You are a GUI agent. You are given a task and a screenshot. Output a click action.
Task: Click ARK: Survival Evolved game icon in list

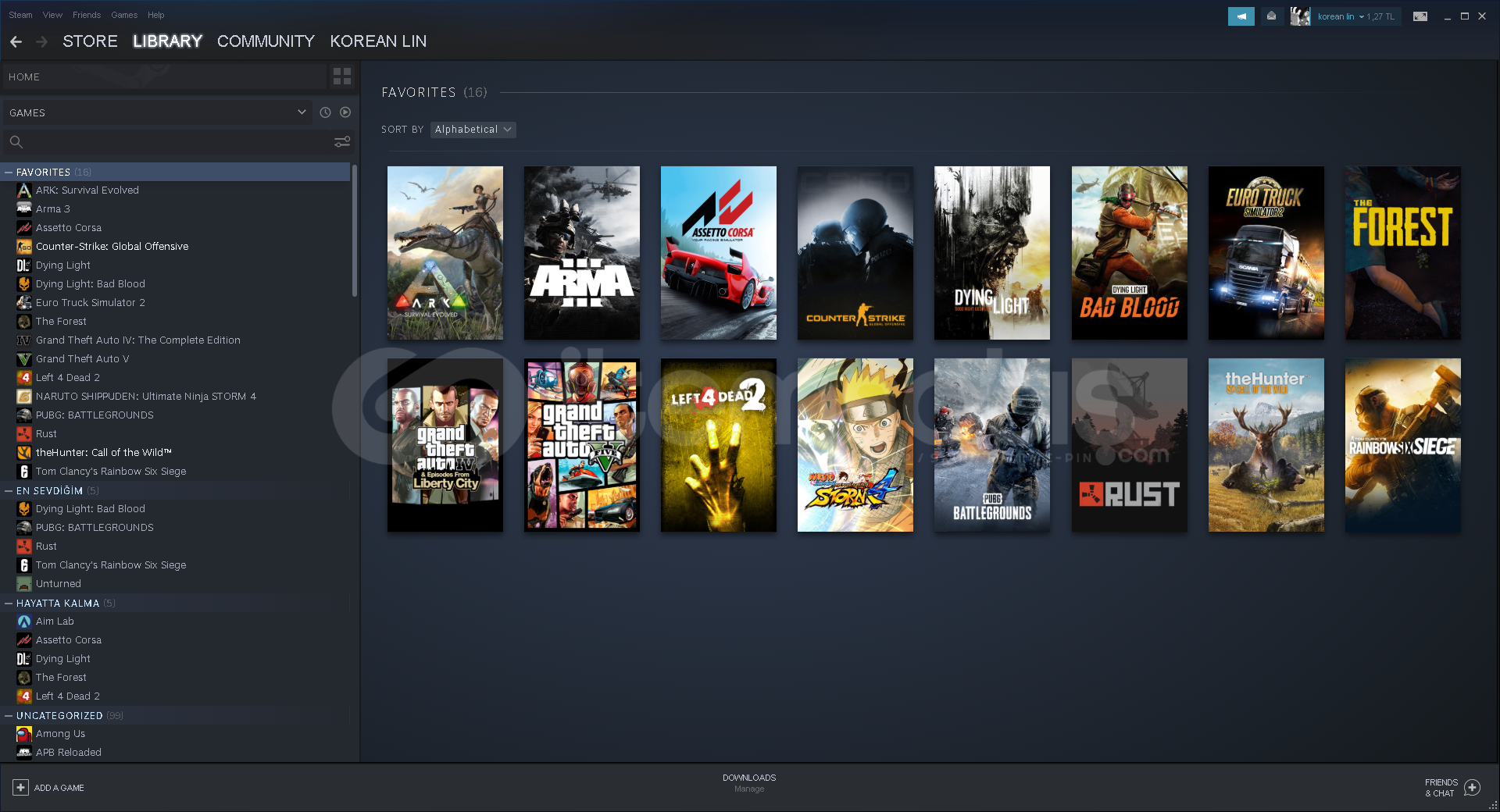24,191
